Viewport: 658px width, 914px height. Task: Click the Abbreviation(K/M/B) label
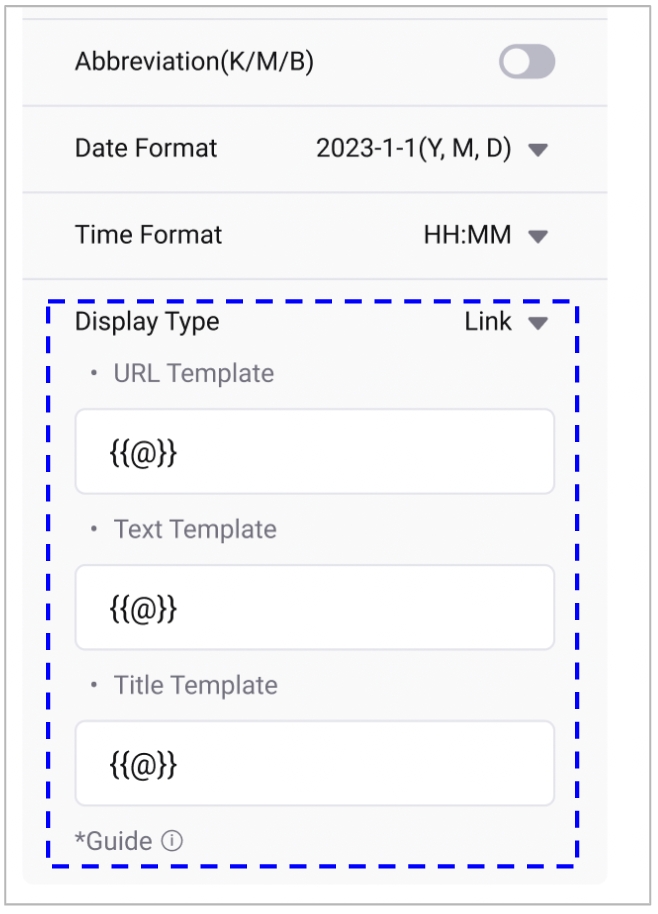[x=194, y=62]
